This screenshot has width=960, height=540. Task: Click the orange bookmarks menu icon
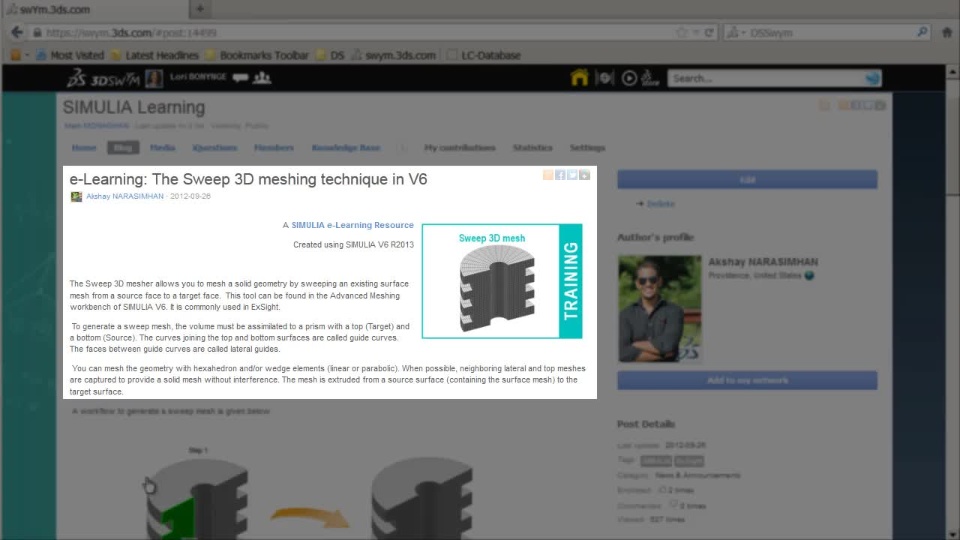point(16,55)
